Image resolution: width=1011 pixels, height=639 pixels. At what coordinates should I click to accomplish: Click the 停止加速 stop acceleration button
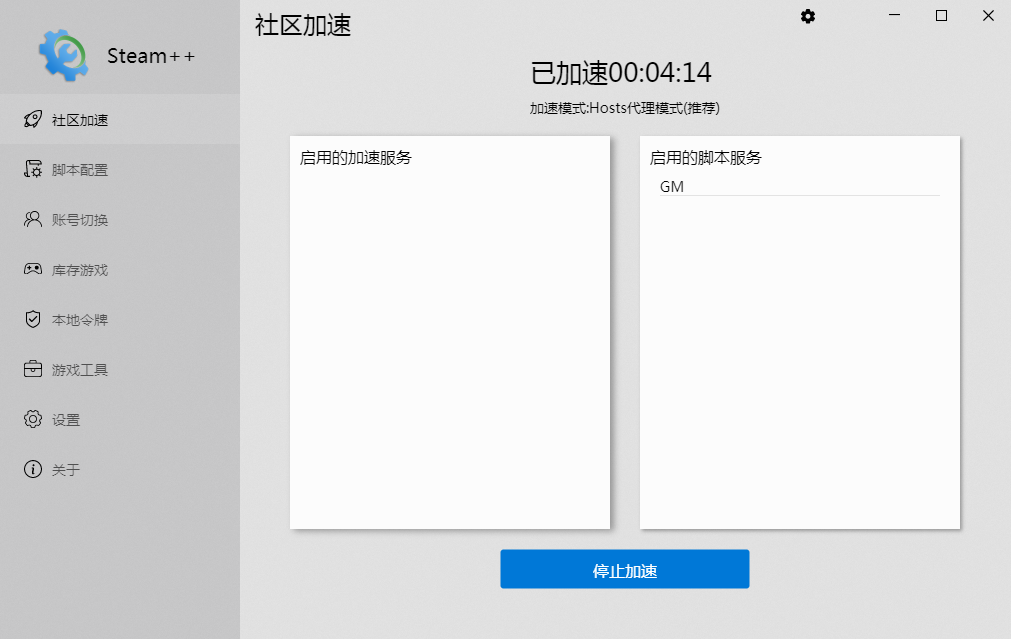[x=624, y=568]
